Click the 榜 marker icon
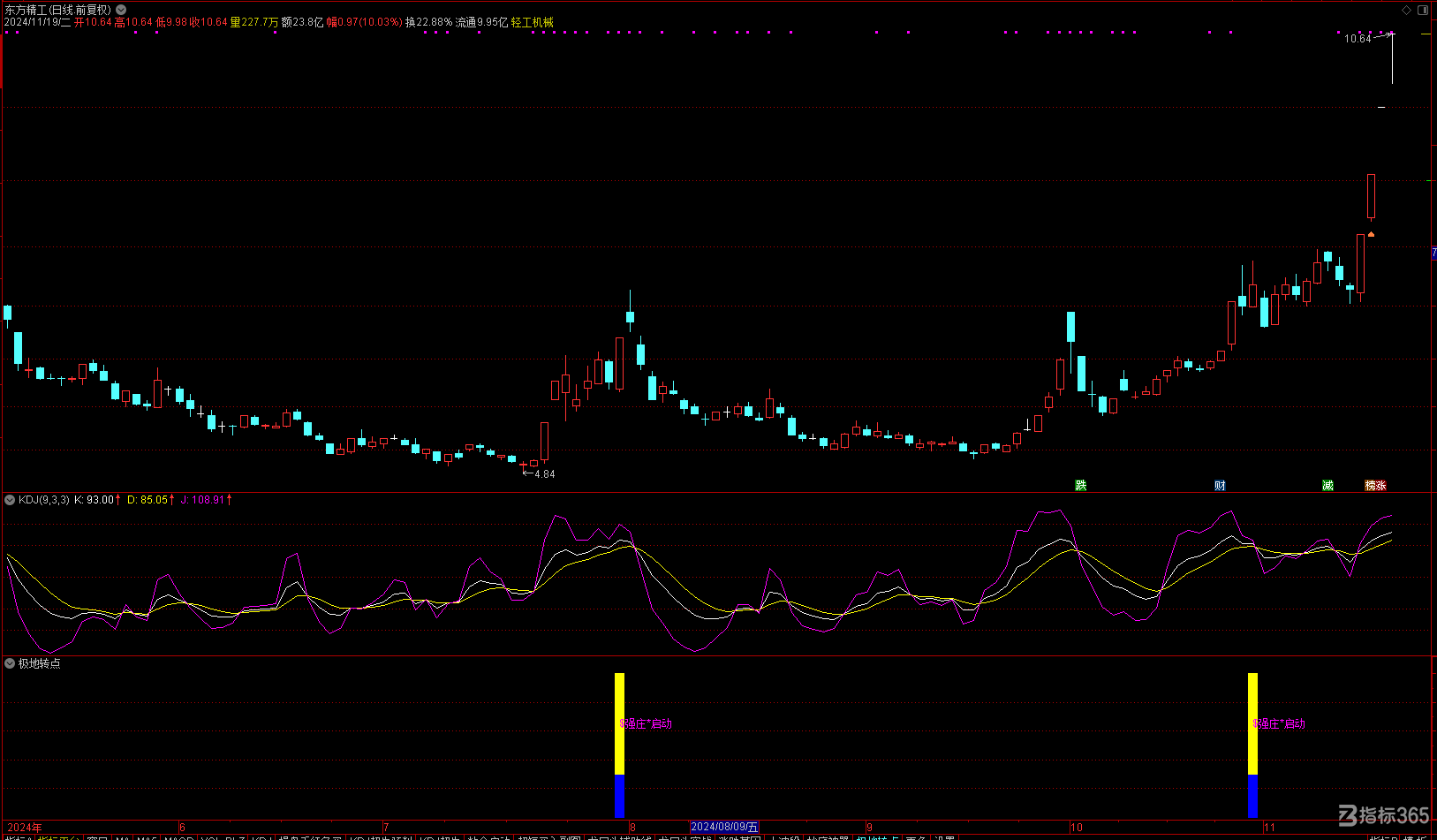Image resolution: width=1437 pixels, height=840 pixels. (1370, 486)
